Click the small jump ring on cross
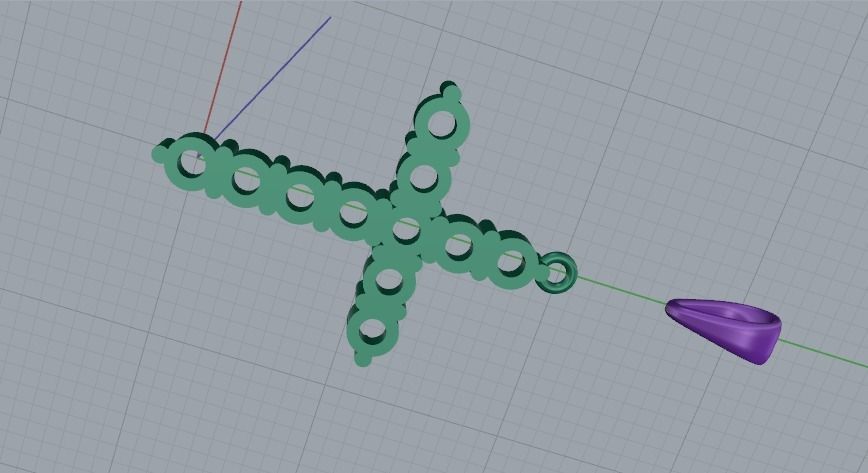868x473 pixels. pos(557,273)
